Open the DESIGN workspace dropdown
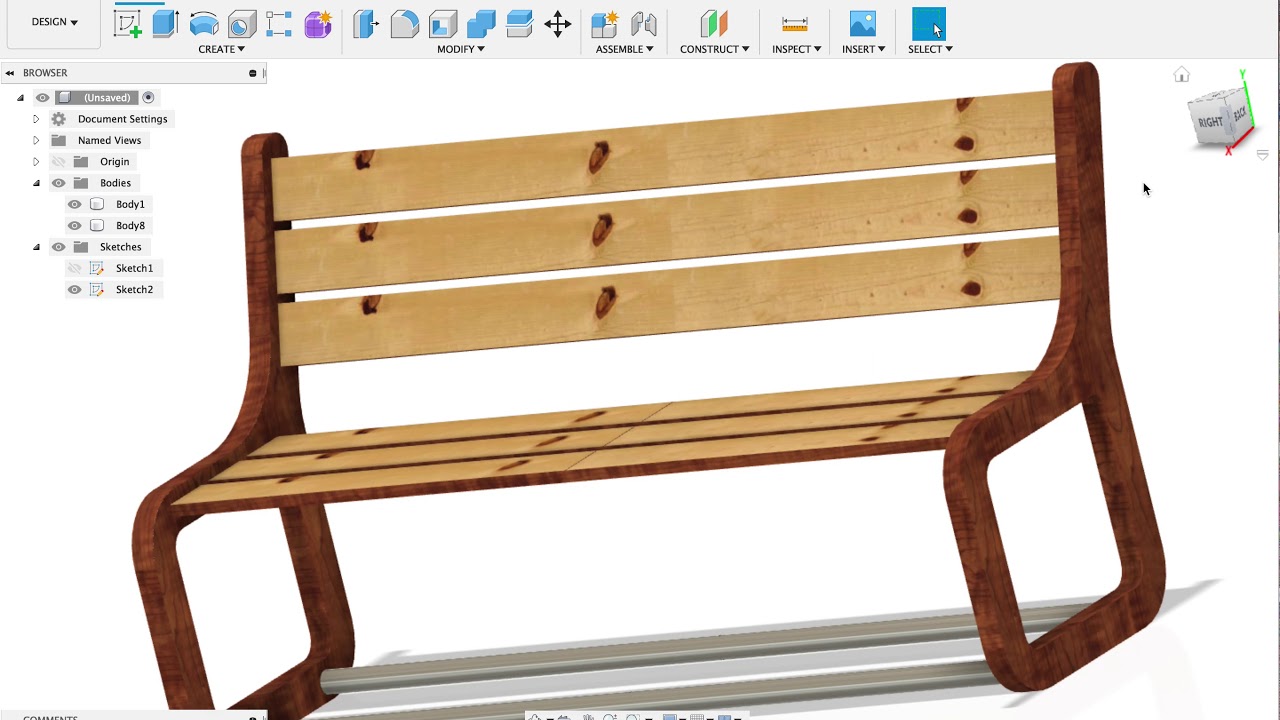The image size is (1280, 720). point(55,22)
